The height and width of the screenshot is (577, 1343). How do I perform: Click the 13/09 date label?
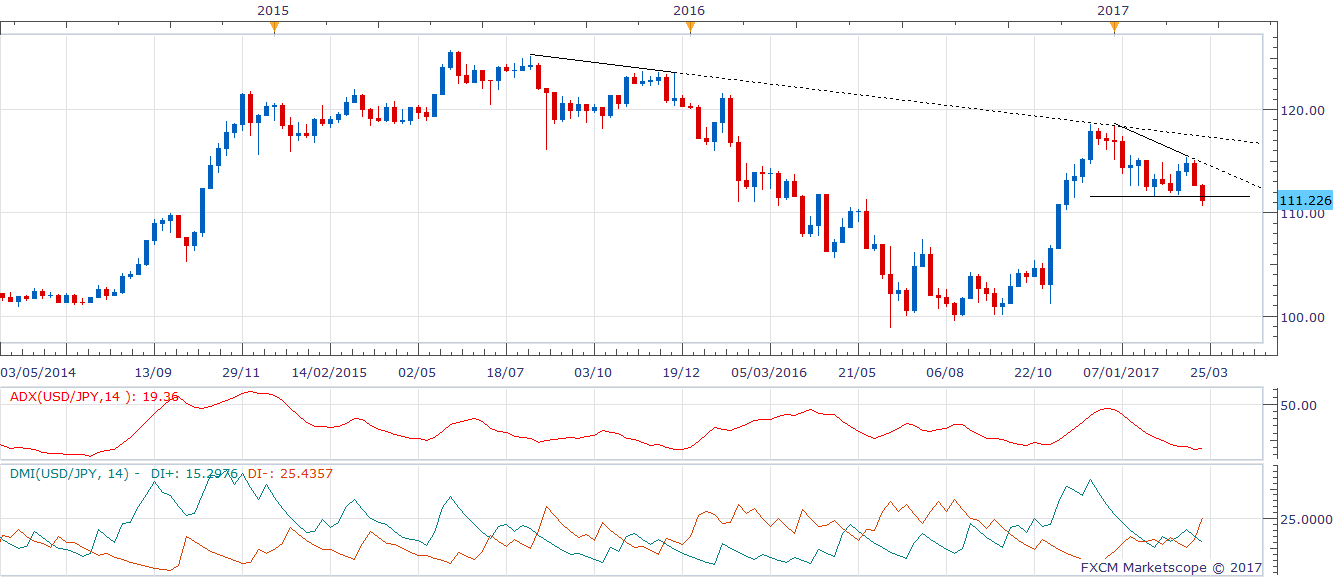[155, 372]
